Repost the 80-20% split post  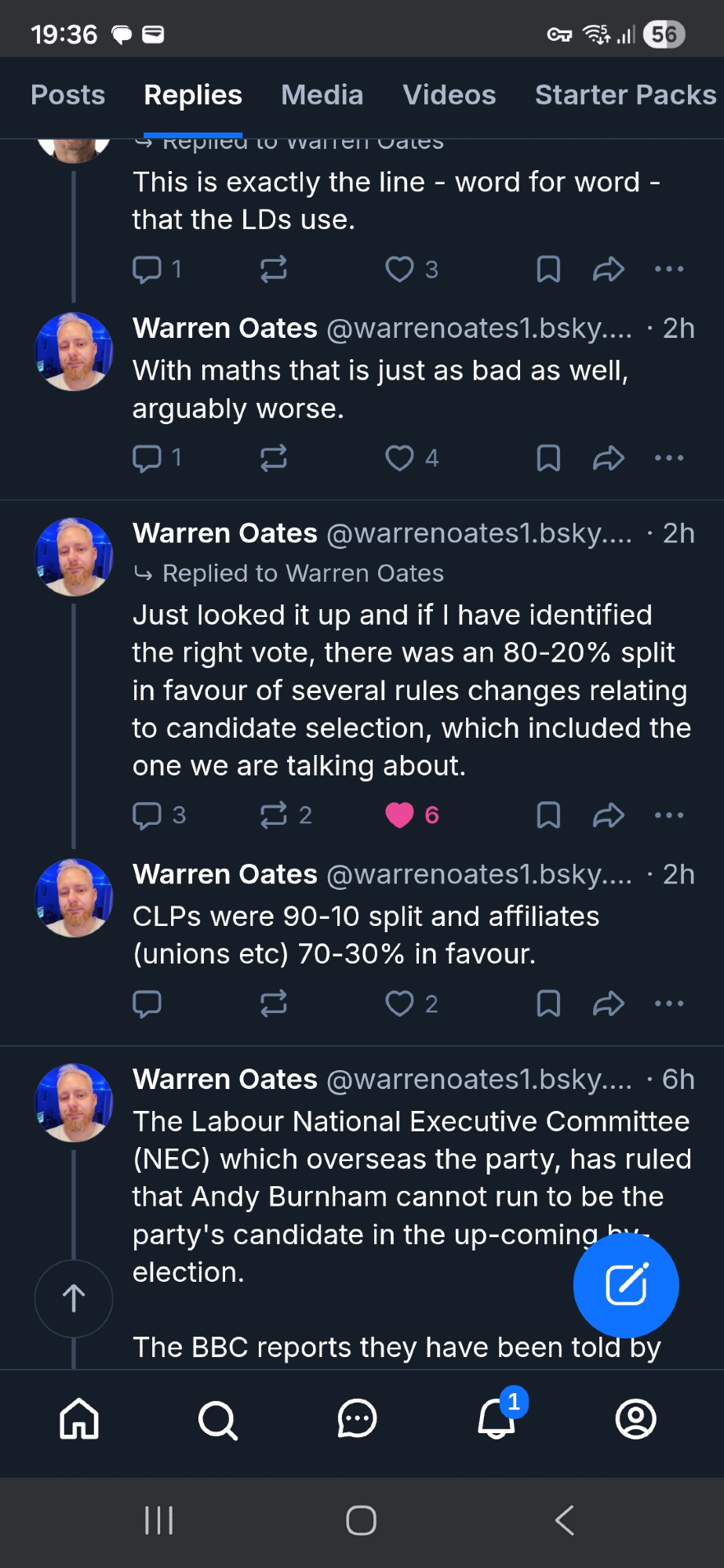coord(274,815)
